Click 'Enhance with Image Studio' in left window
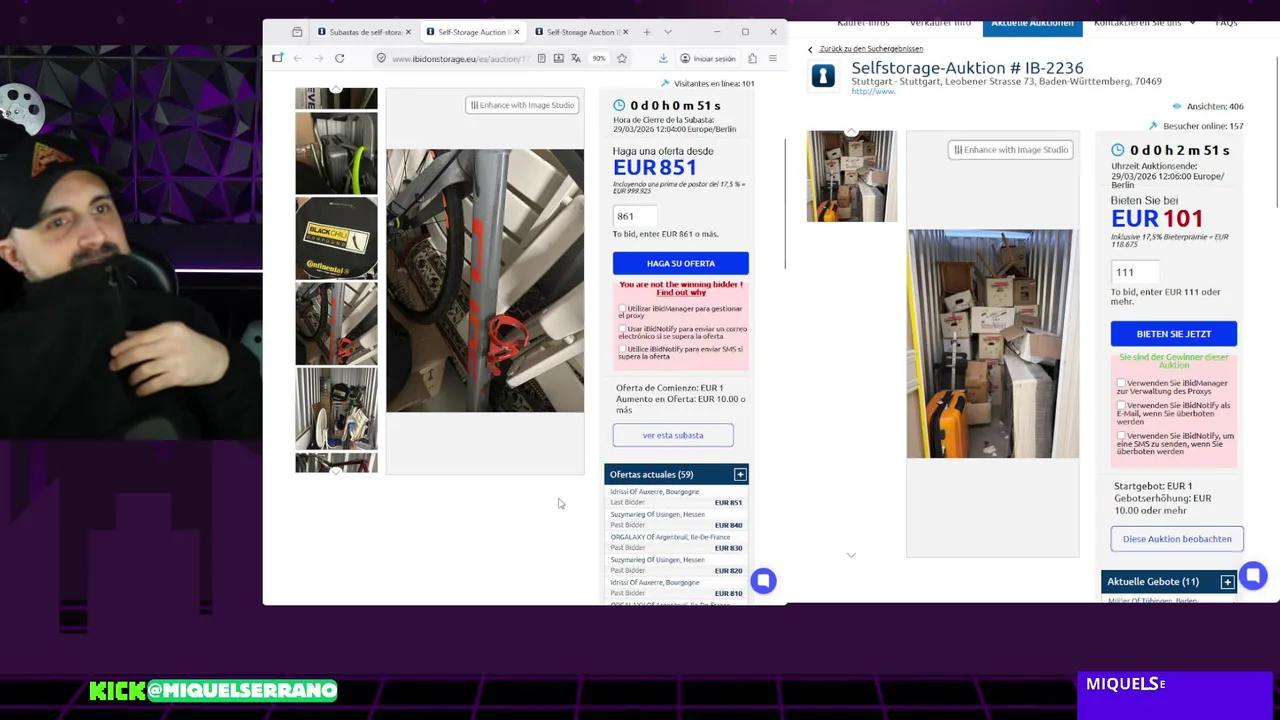 (x=522, y=105)
